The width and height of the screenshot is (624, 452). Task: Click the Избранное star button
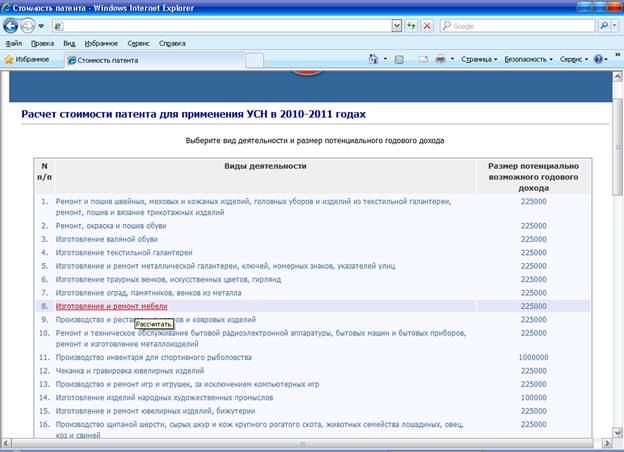tap(27, 60)
